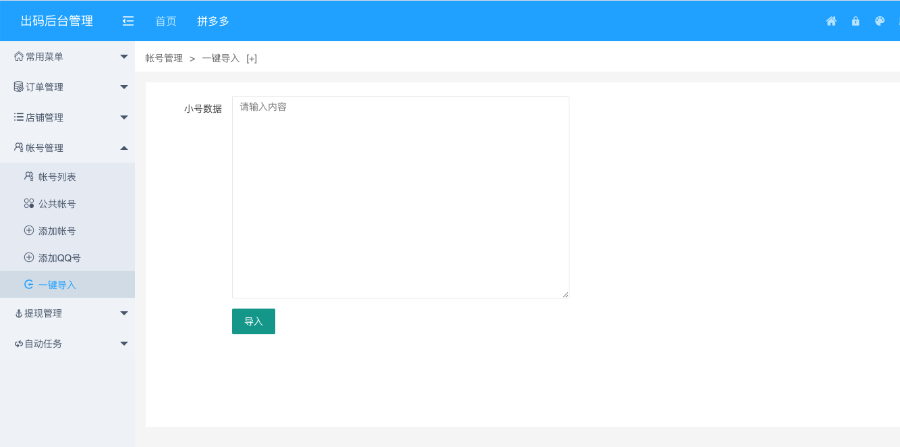
Task: Click the 出码后台管理 logo title
Action: click(x=57, y=21)
